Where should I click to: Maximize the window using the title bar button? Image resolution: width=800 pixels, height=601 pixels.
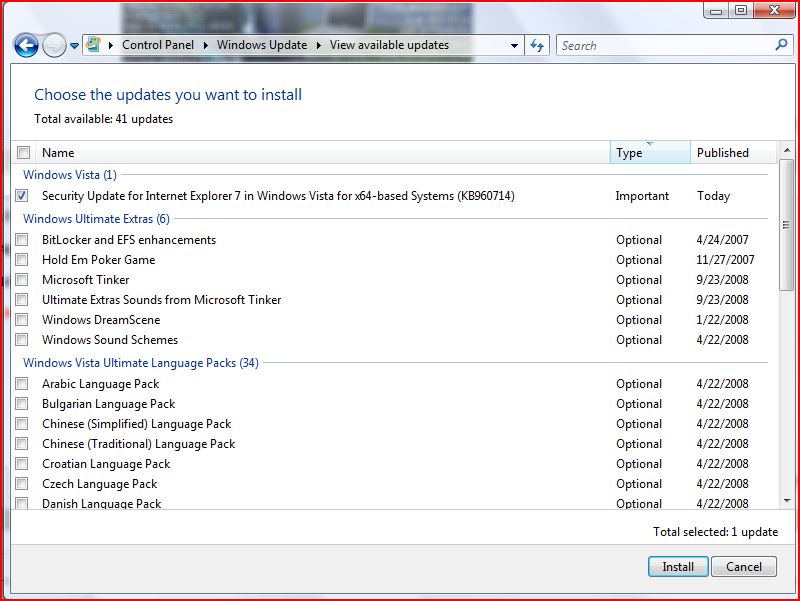coord(741,10)
